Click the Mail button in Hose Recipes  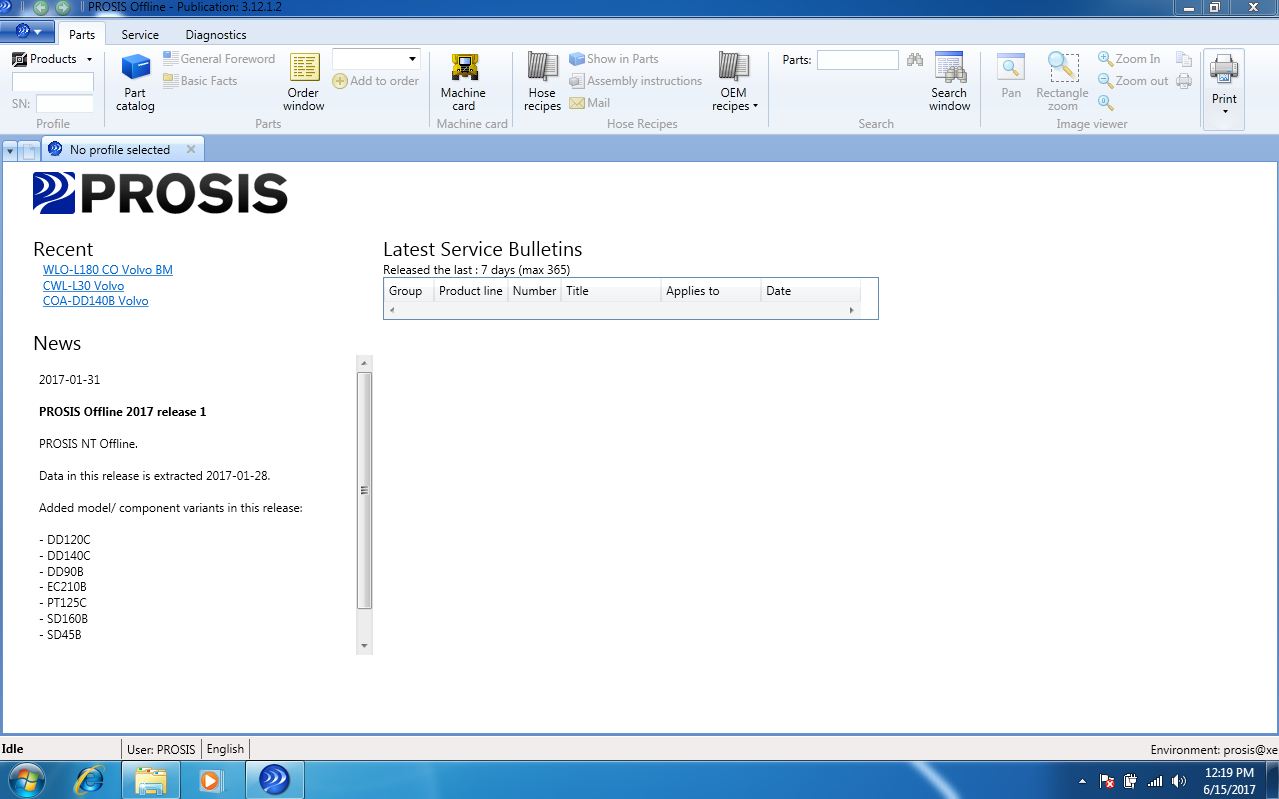590,103
